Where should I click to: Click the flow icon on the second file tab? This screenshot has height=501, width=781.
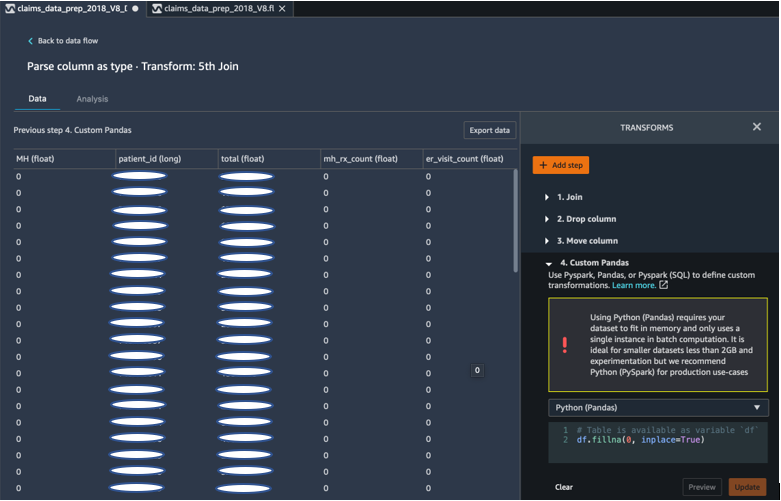[x=157, y=8]
